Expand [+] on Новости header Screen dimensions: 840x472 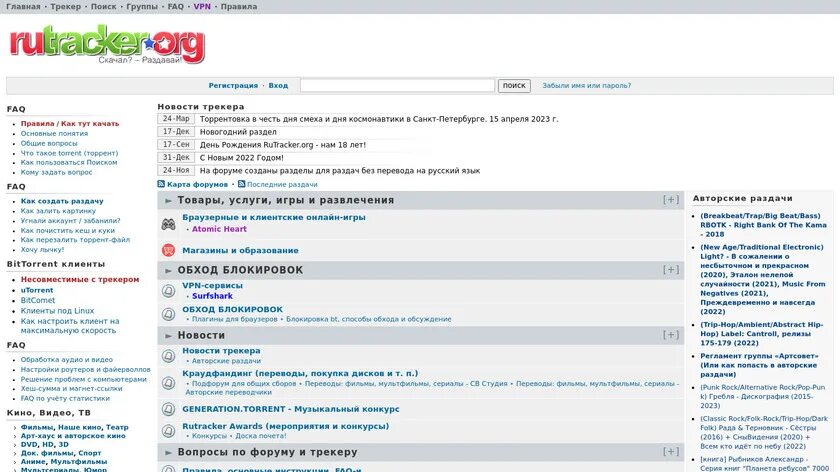(671, 335)
